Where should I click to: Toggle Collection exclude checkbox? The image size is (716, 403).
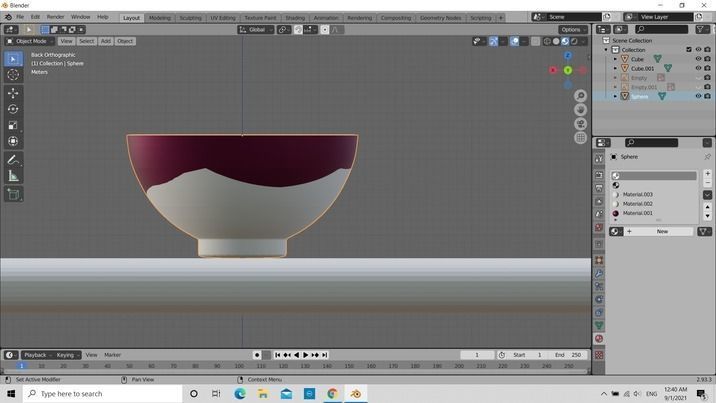(x=689, y=49)
